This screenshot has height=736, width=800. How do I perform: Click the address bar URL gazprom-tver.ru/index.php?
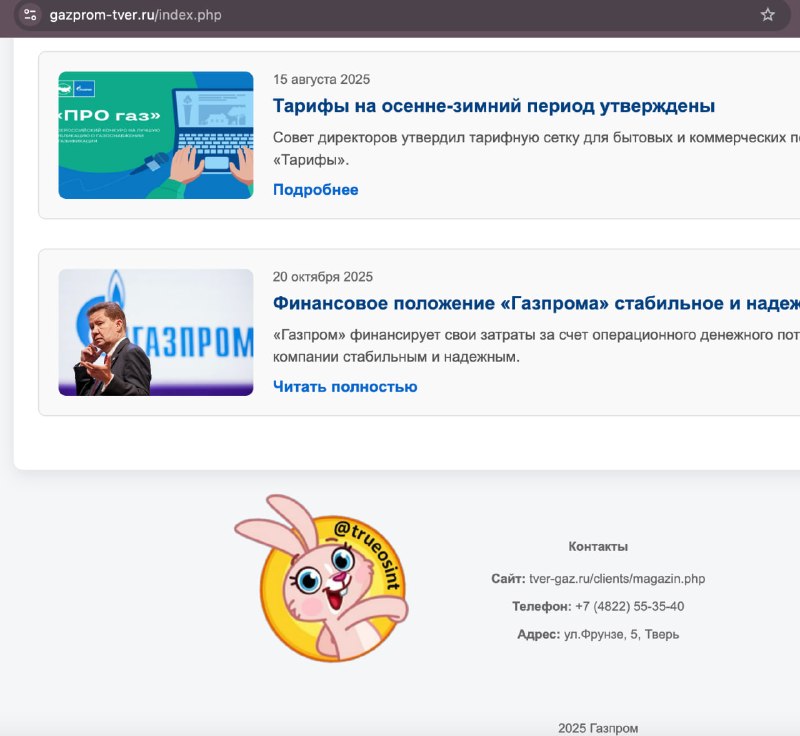point(135,15)
